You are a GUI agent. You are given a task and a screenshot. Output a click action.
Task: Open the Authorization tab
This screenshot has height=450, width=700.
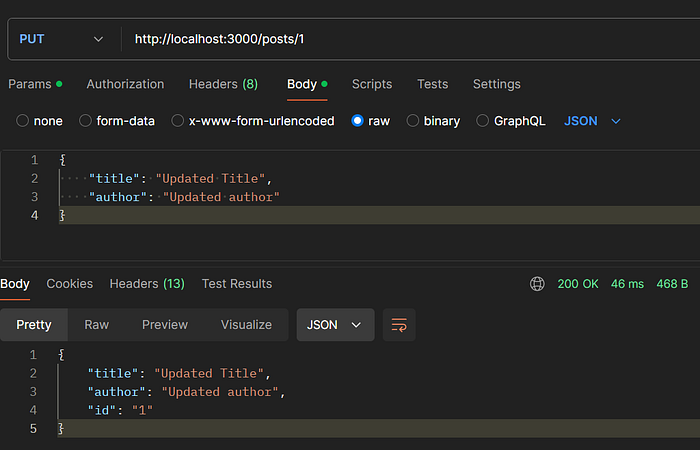click(x=125, y=84)
